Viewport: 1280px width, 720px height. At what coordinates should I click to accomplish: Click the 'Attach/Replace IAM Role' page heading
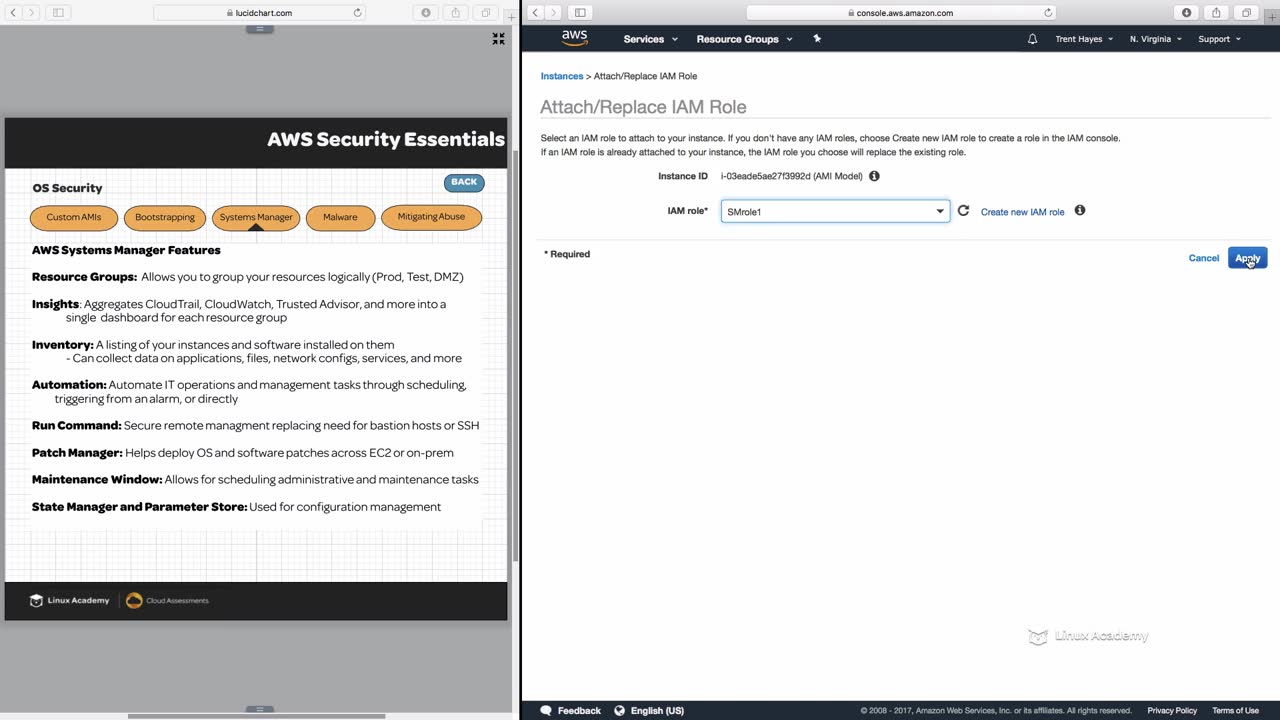point(643,107)
